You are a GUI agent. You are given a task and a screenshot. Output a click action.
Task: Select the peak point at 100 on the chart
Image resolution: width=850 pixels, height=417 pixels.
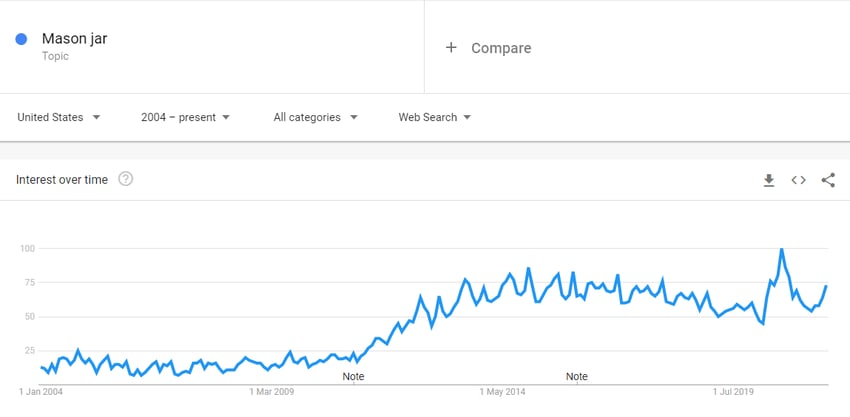(x=781, y=249)
